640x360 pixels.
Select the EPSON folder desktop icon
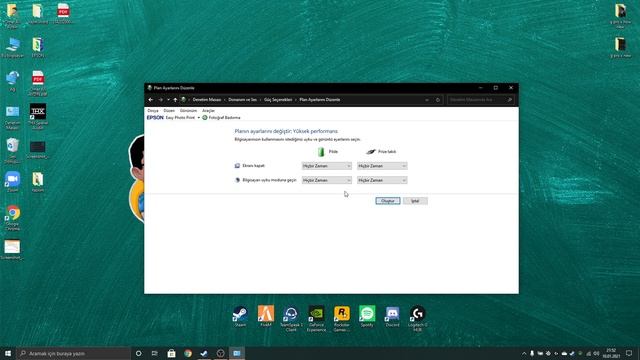(38, 47)
